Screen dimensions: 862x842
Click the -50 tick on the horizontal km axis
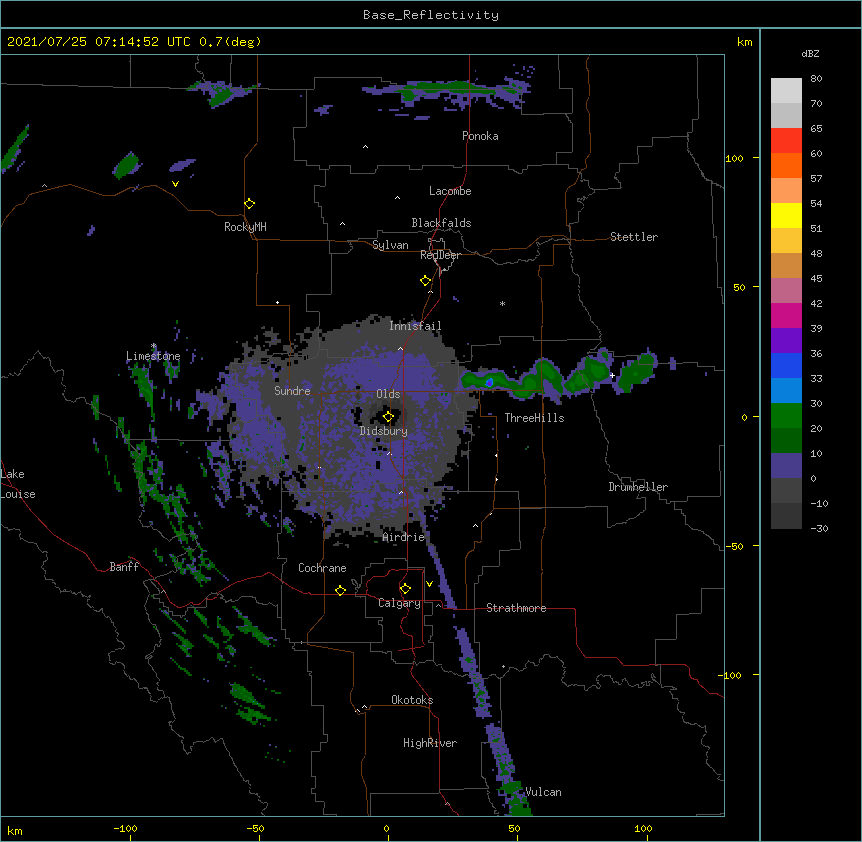[255, 829]
